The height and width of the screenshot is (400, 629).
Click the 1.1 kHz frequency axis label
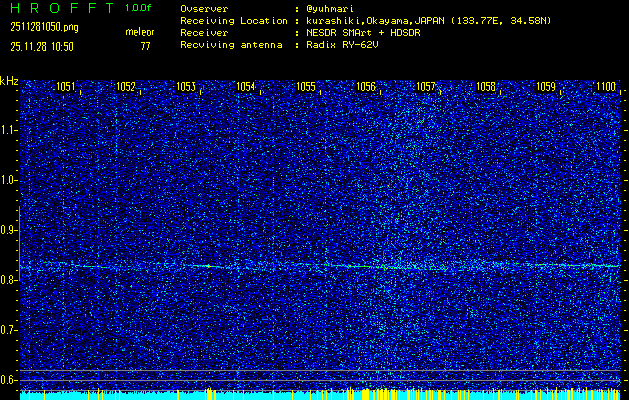9,130
